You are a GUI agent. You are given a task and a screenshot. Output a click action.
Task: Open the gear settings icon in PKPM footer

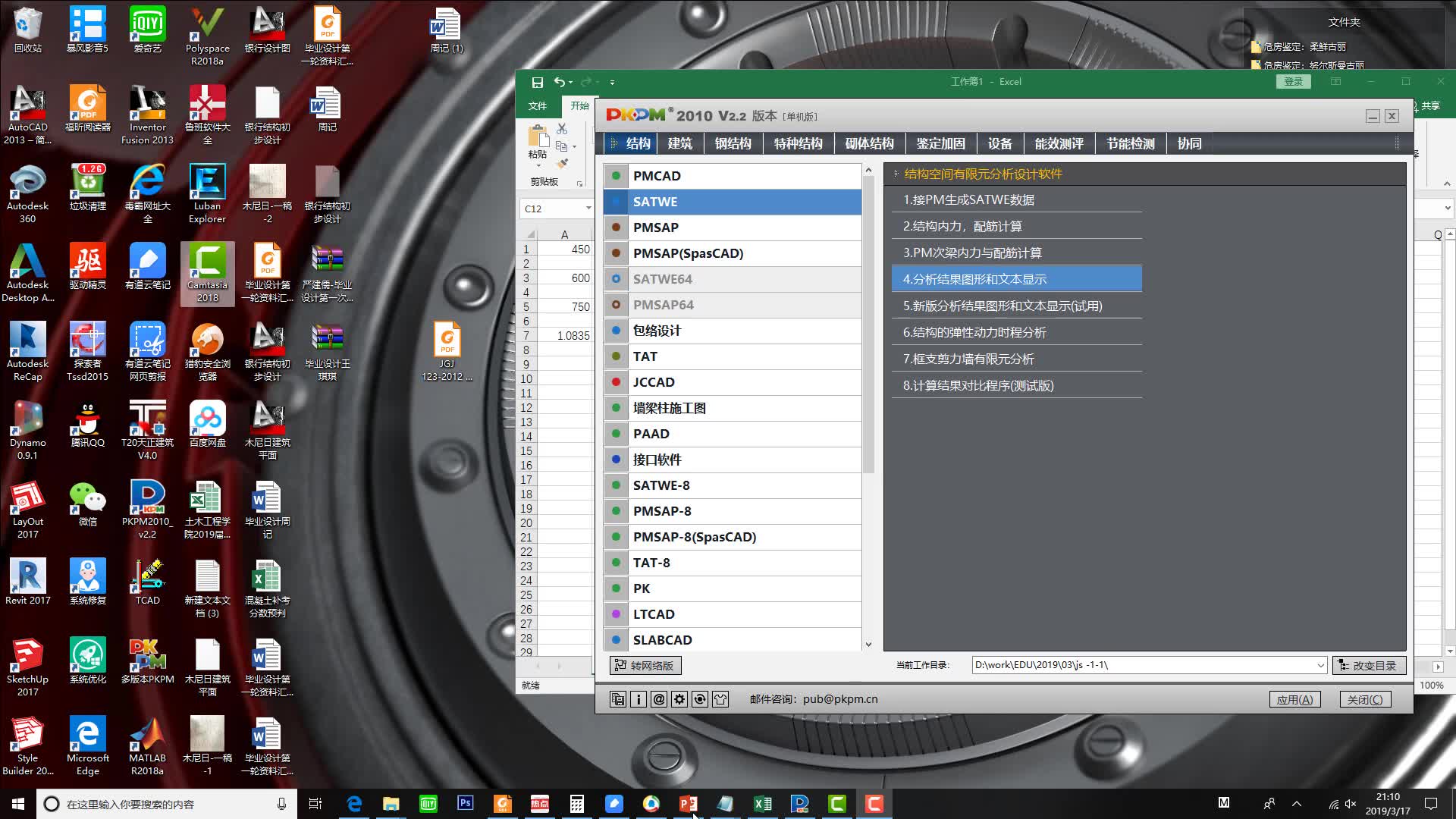tap(679, 699)
